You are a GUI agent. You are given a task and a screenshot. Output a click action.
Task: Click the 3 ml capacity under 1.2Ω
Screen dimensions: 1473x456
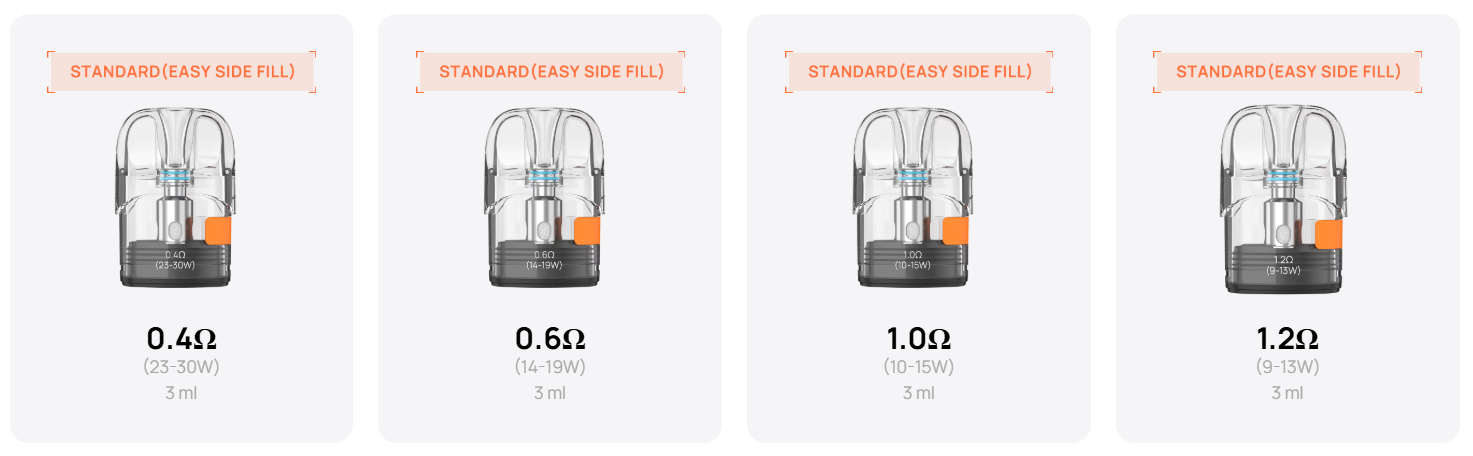click(x=1287, y=393)
